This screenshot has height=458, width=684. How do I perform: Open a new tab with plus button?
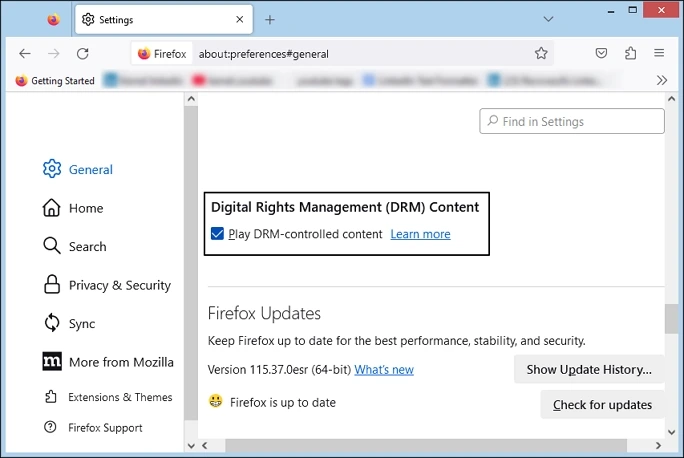(x=270, y=20)
